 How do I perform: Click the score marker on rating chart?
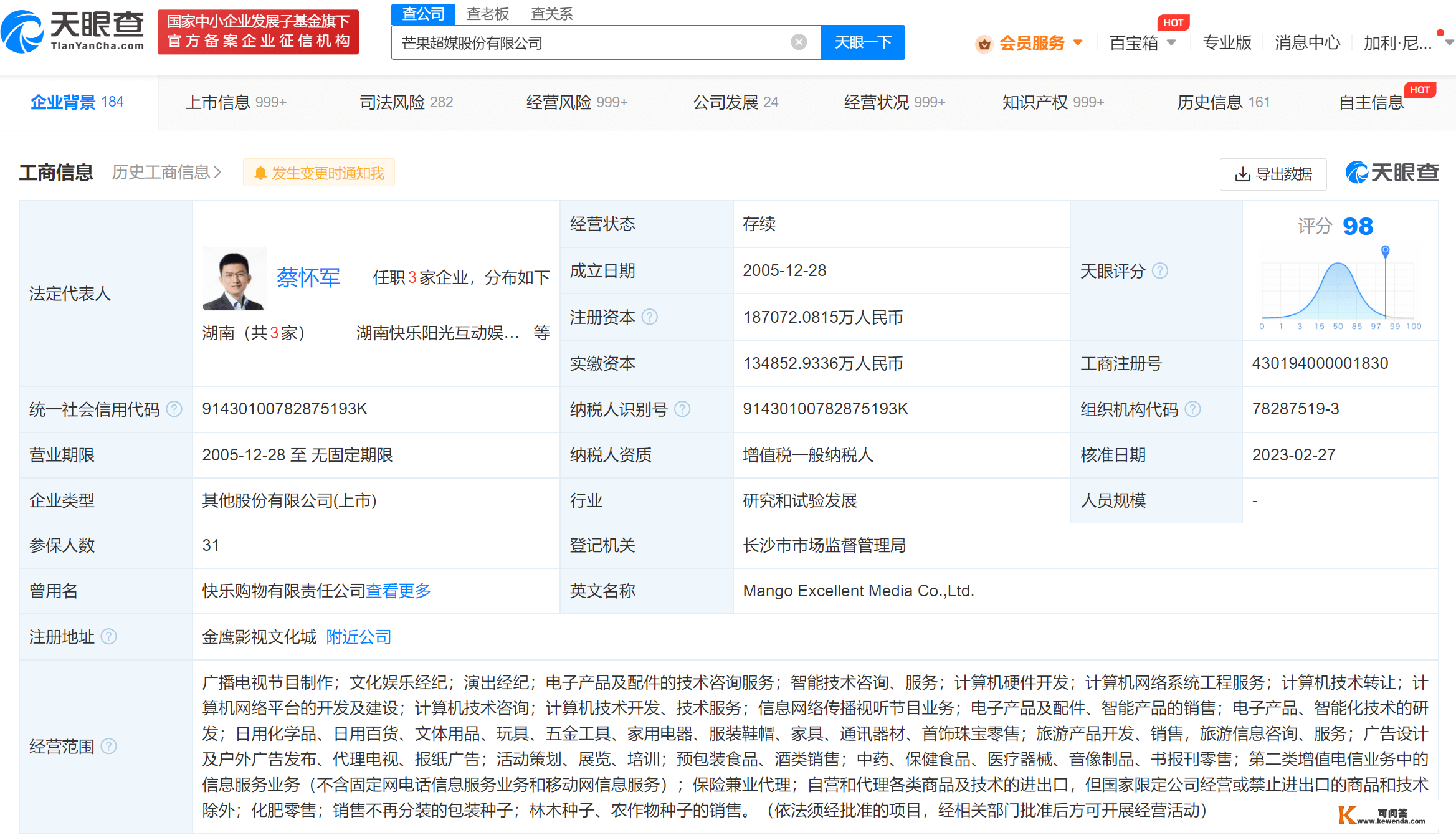coord(1386,252)
